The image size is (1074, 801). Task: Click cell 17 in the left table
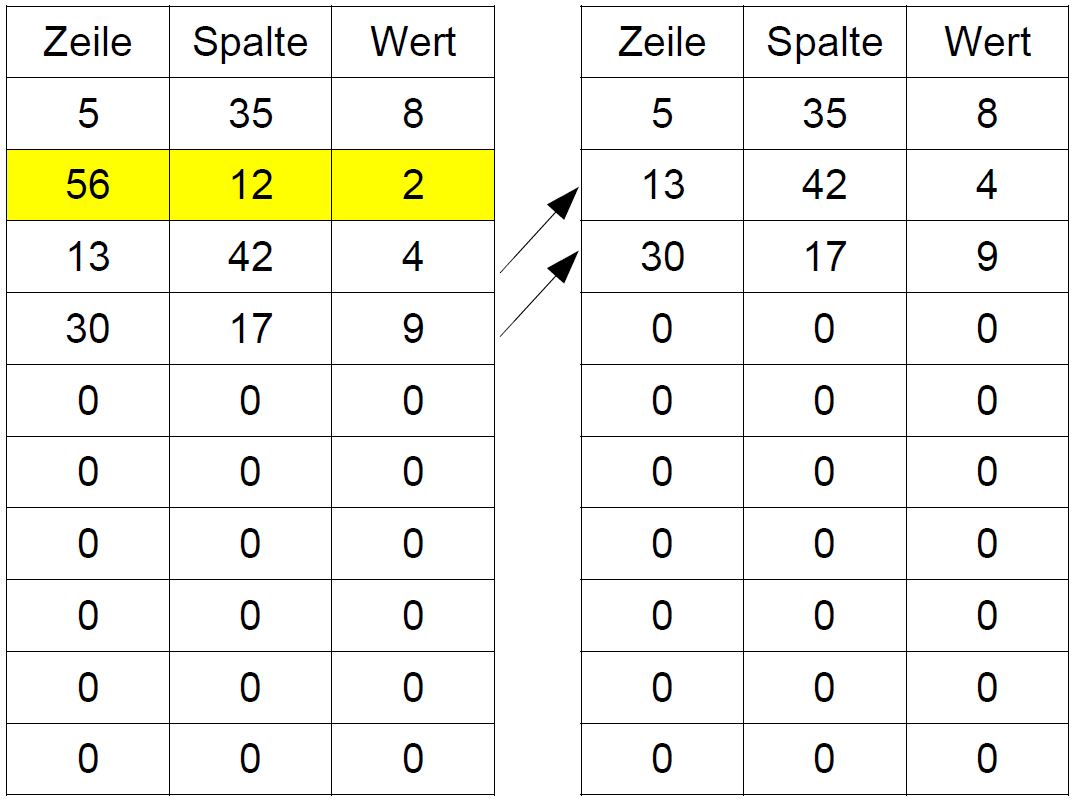[250, 329]
